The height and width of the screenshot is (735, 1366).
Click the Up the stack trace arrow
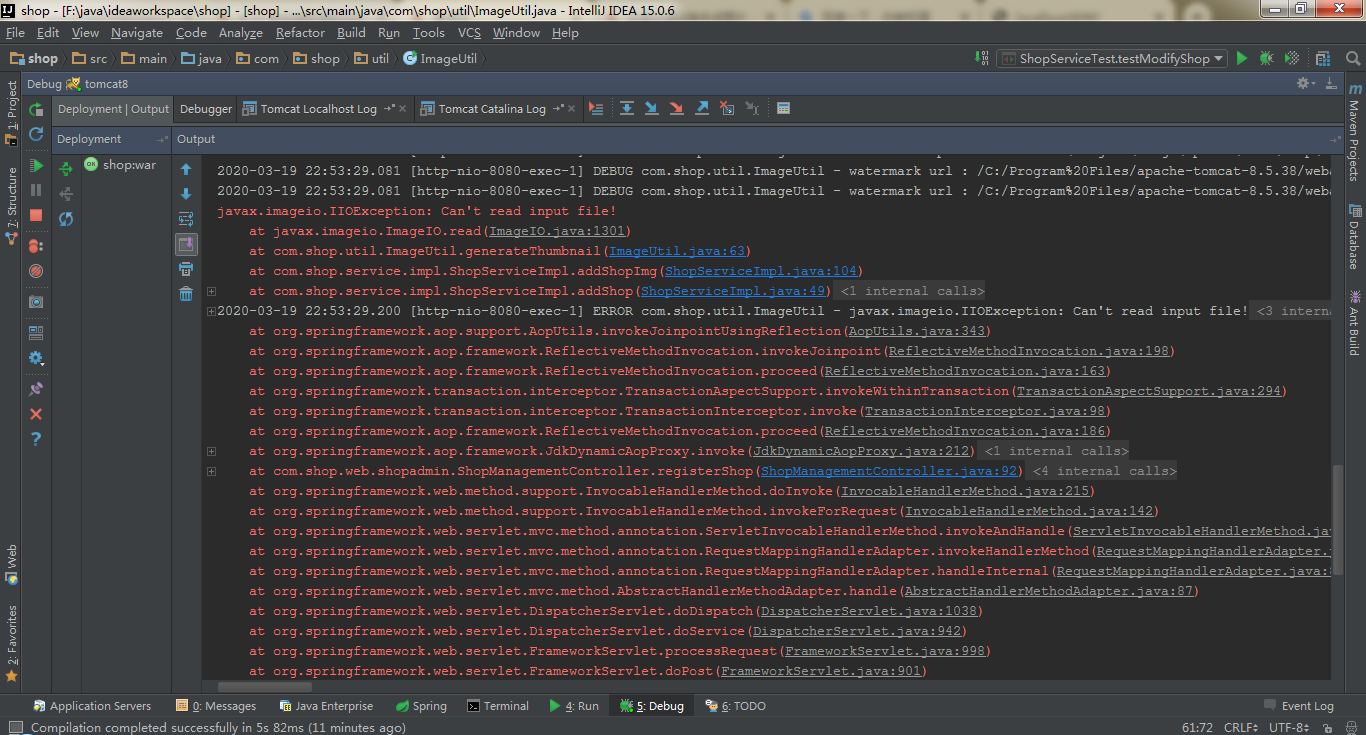[186, 169]
